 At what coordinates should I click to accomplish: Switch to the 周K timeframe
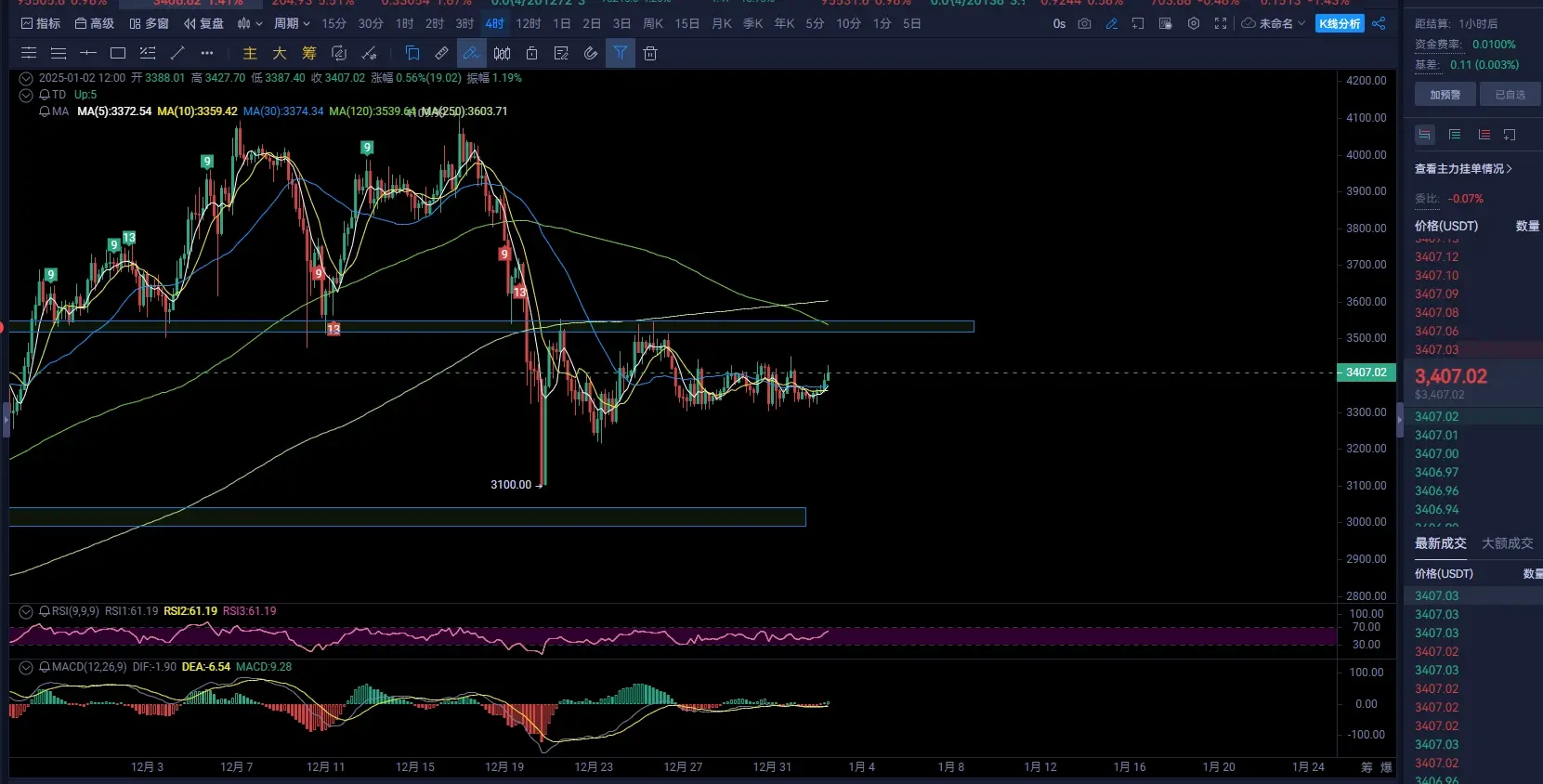(x=653, y=23)
